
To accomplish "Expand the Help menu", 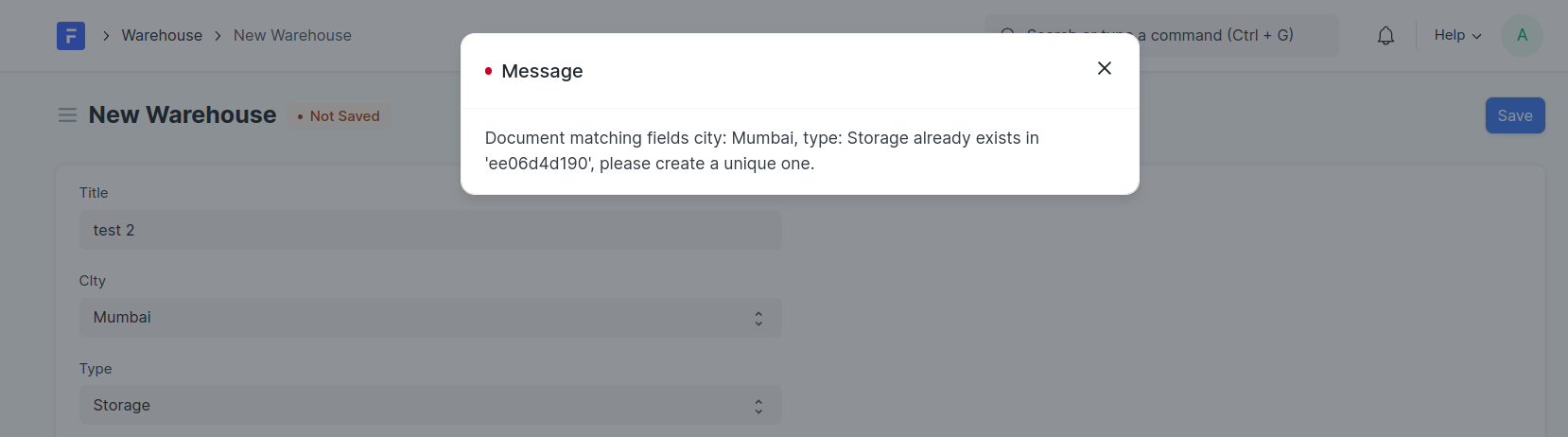I will click(1457, 36).
